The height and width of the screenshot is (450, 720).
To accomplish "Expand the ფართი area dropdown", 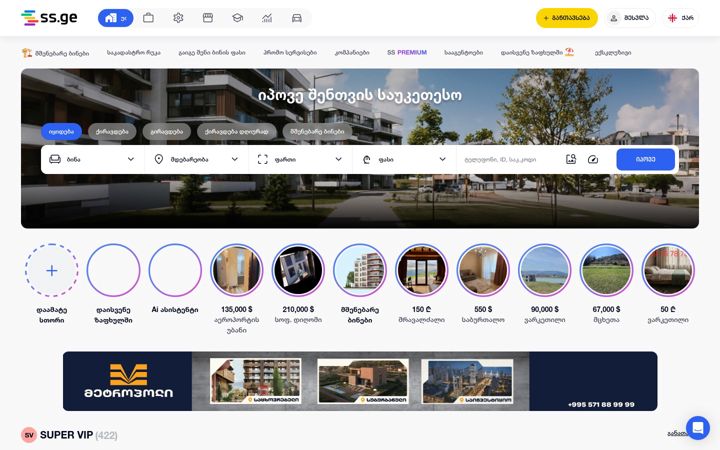I will [301, 159].
